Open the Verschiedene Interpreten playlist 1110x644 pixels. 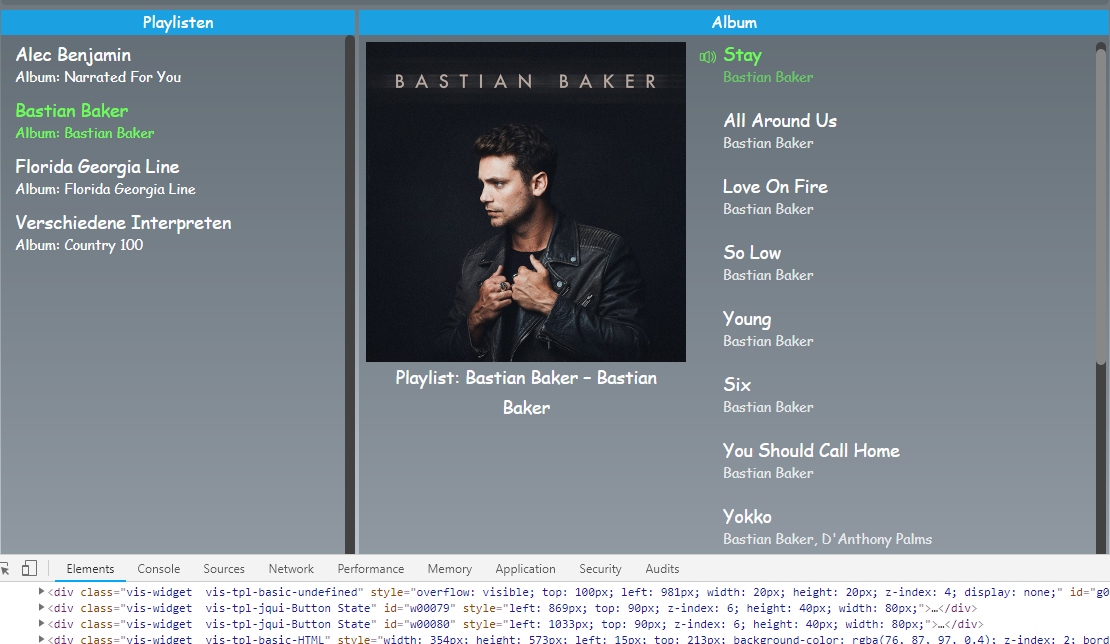coord(123,222)
